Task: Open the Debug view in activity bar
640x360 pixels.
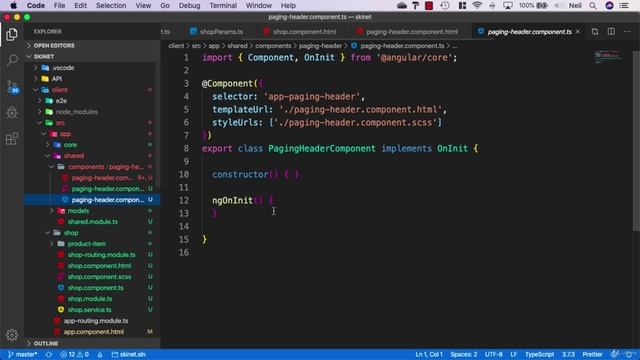Action: pyautogui.click(x=12, y=112)
